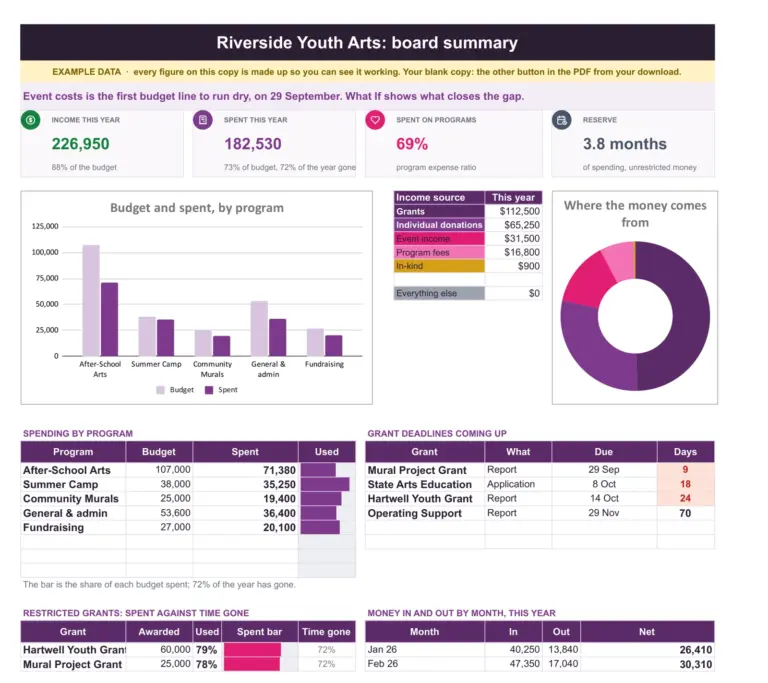Click the Program column header
This screenshot has height=683, width=768.
click(x=73, y=452)
